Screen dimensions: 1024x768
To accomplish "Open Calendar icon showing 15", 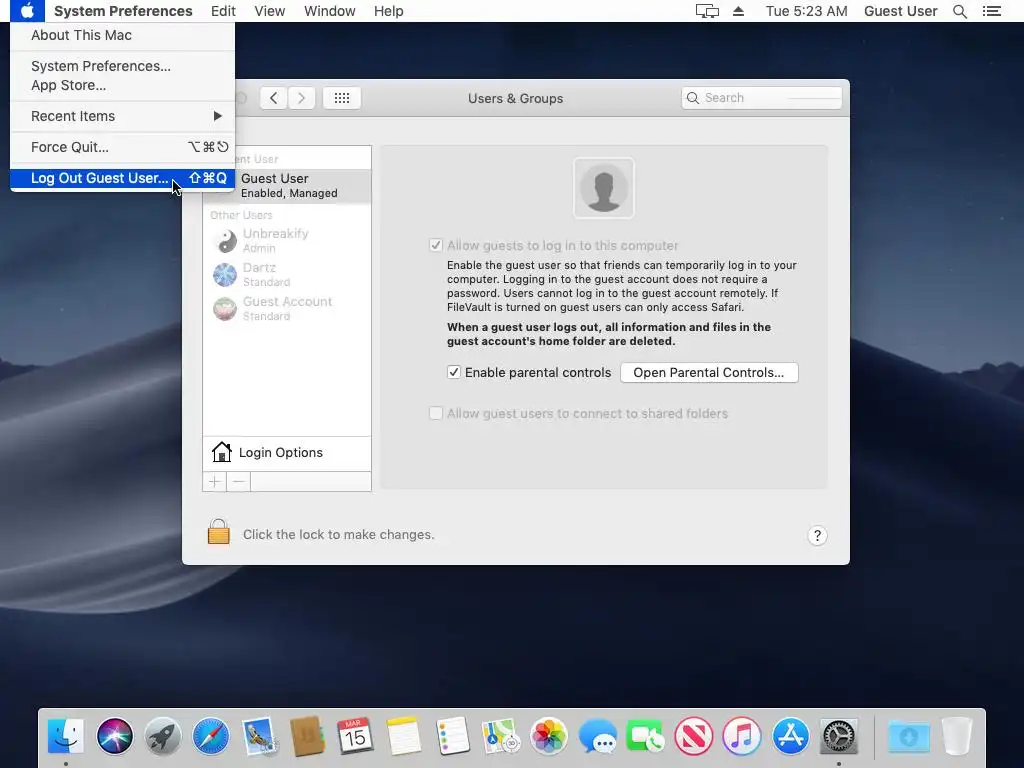I will coord(355,736).
